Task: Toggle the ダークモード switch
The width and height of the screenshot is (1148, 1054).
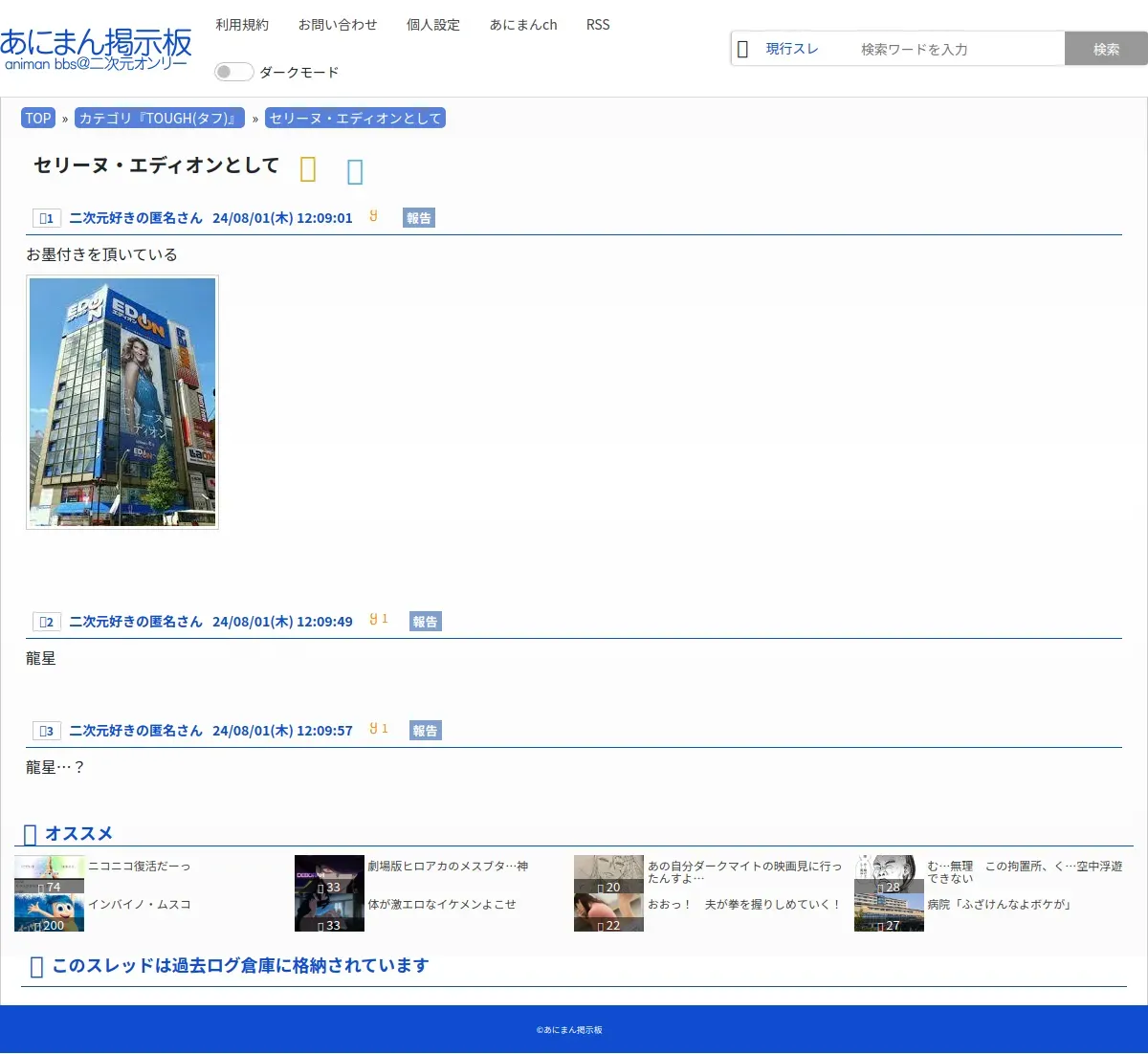Action: (x=233, y=72)
